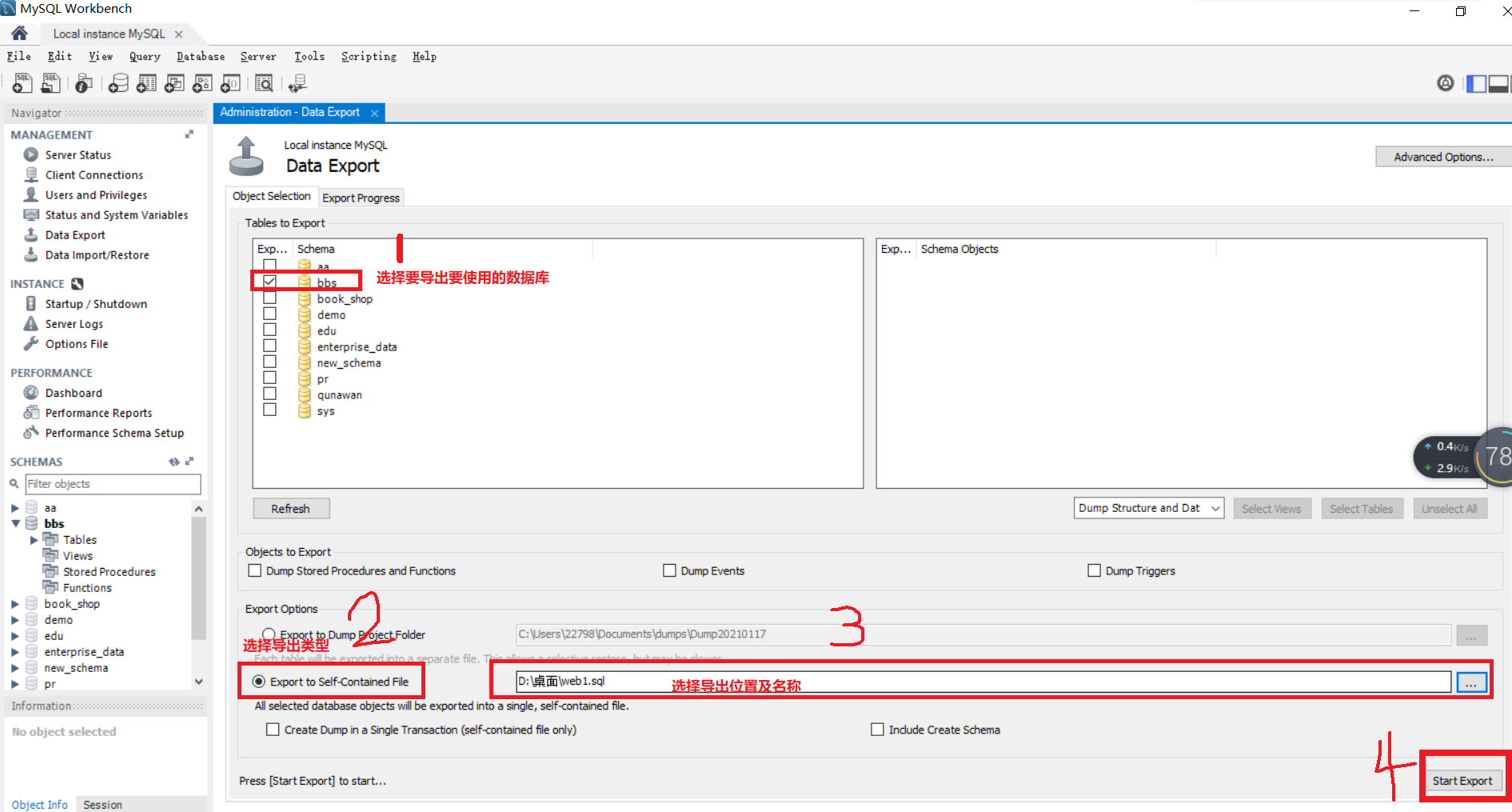Refresh schemas list icon in SCHEMAS header

pyautogui.click(x=174, y=462)
